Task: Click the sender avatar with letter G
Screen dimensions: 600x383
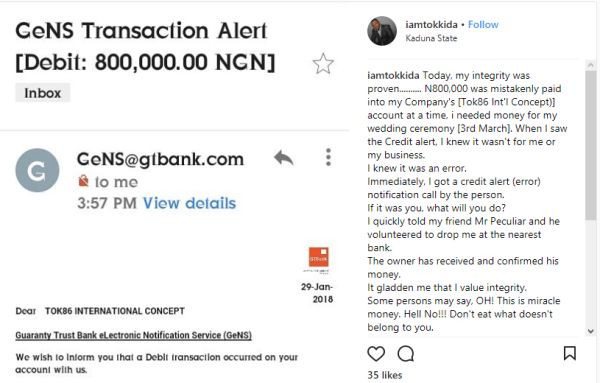Action: [x=37, y=170]
